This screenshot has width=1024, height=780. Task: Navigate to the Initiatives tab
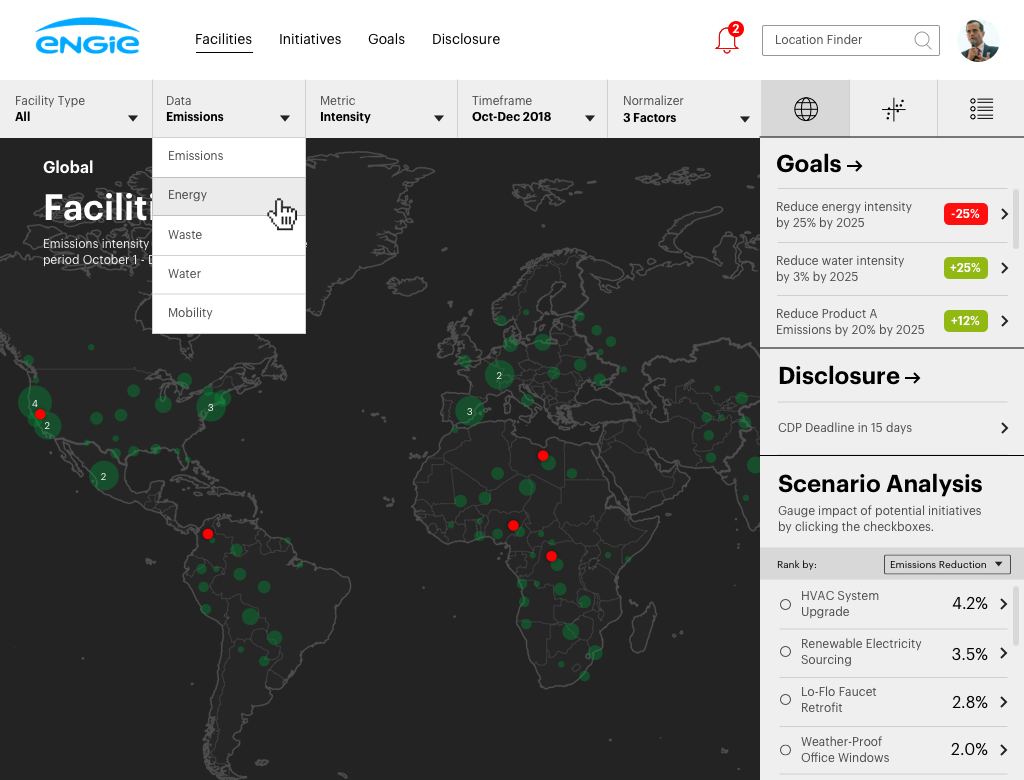[310, 39]
